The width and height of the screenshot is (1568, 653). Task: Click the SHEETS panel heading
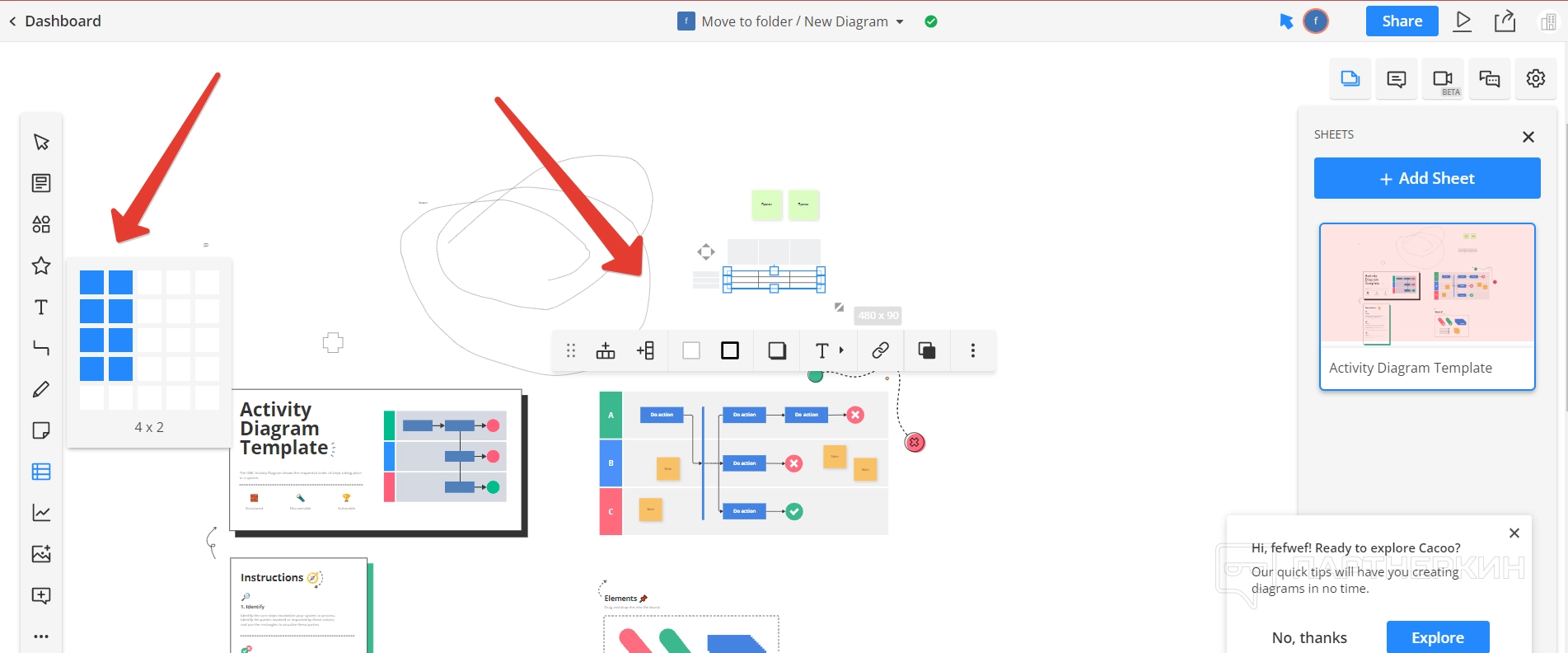(1334, 134)
